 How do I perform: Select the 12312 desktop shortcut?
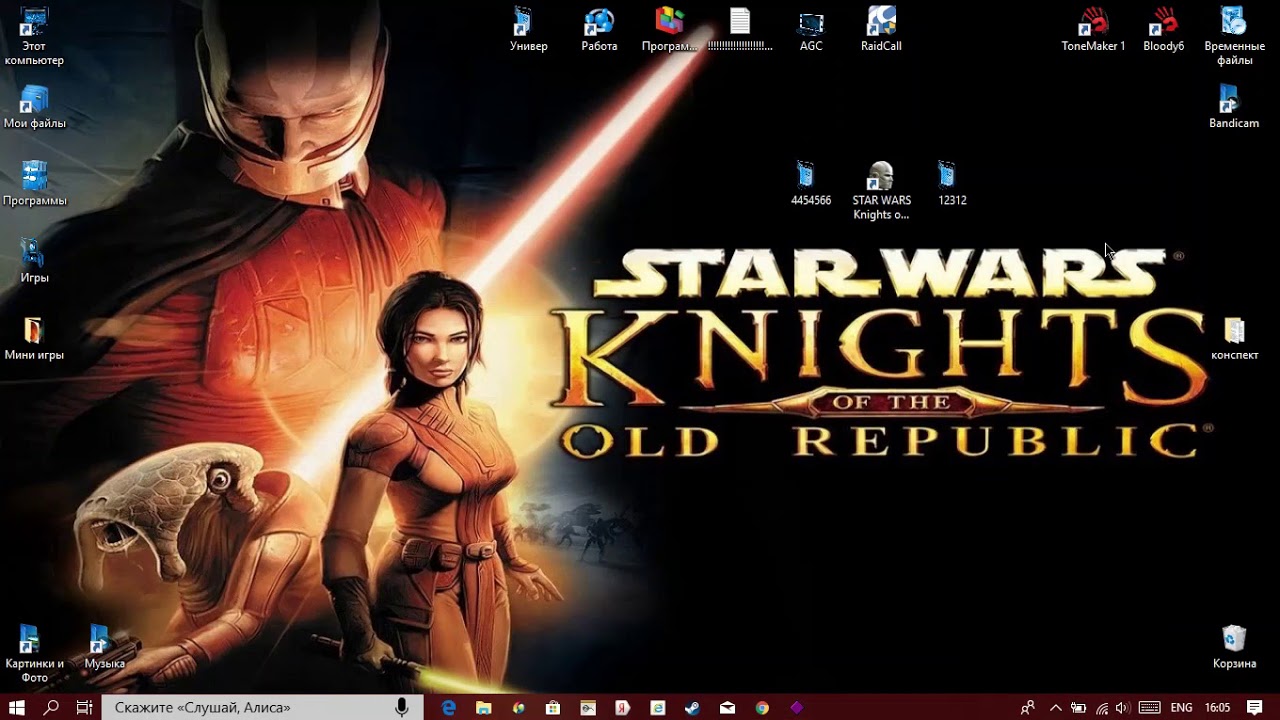click(x=951, y=183)
